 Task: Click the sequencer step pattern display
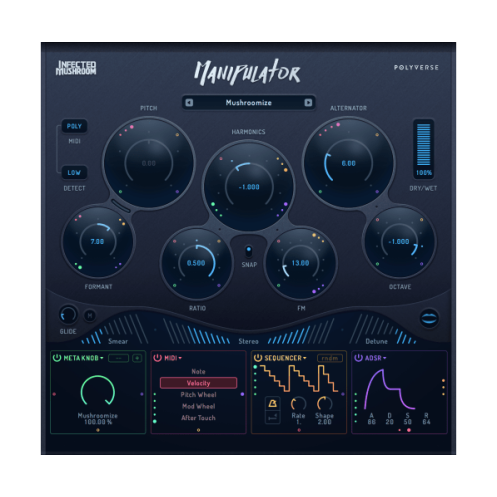[x=299, y=378]
